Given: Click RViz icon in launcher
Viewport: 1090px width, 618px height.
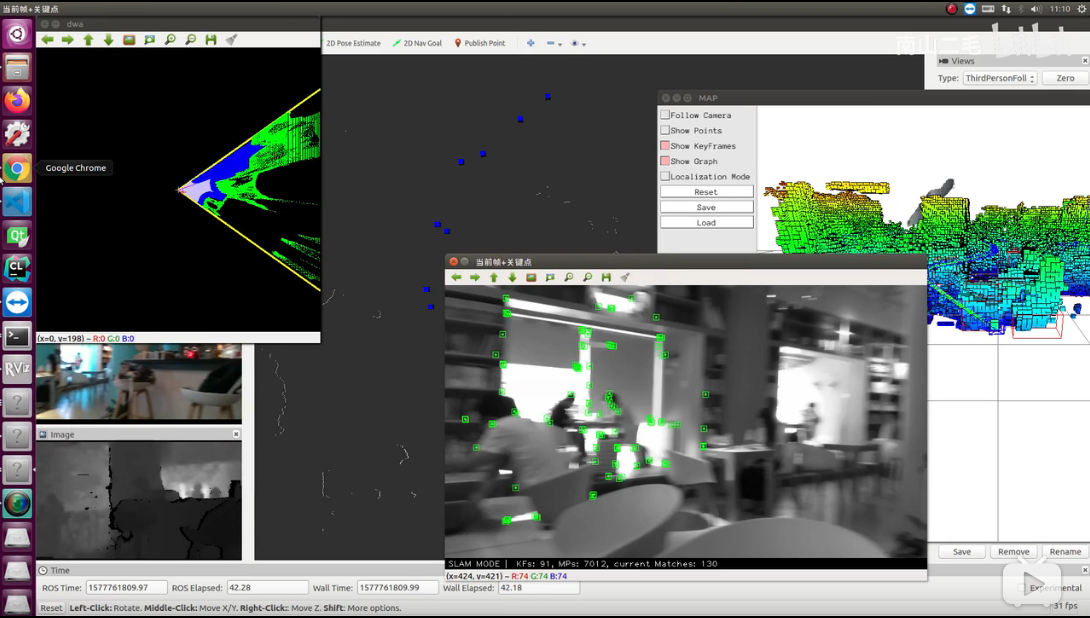Looking at the screenshot, I should click(17, 370).
